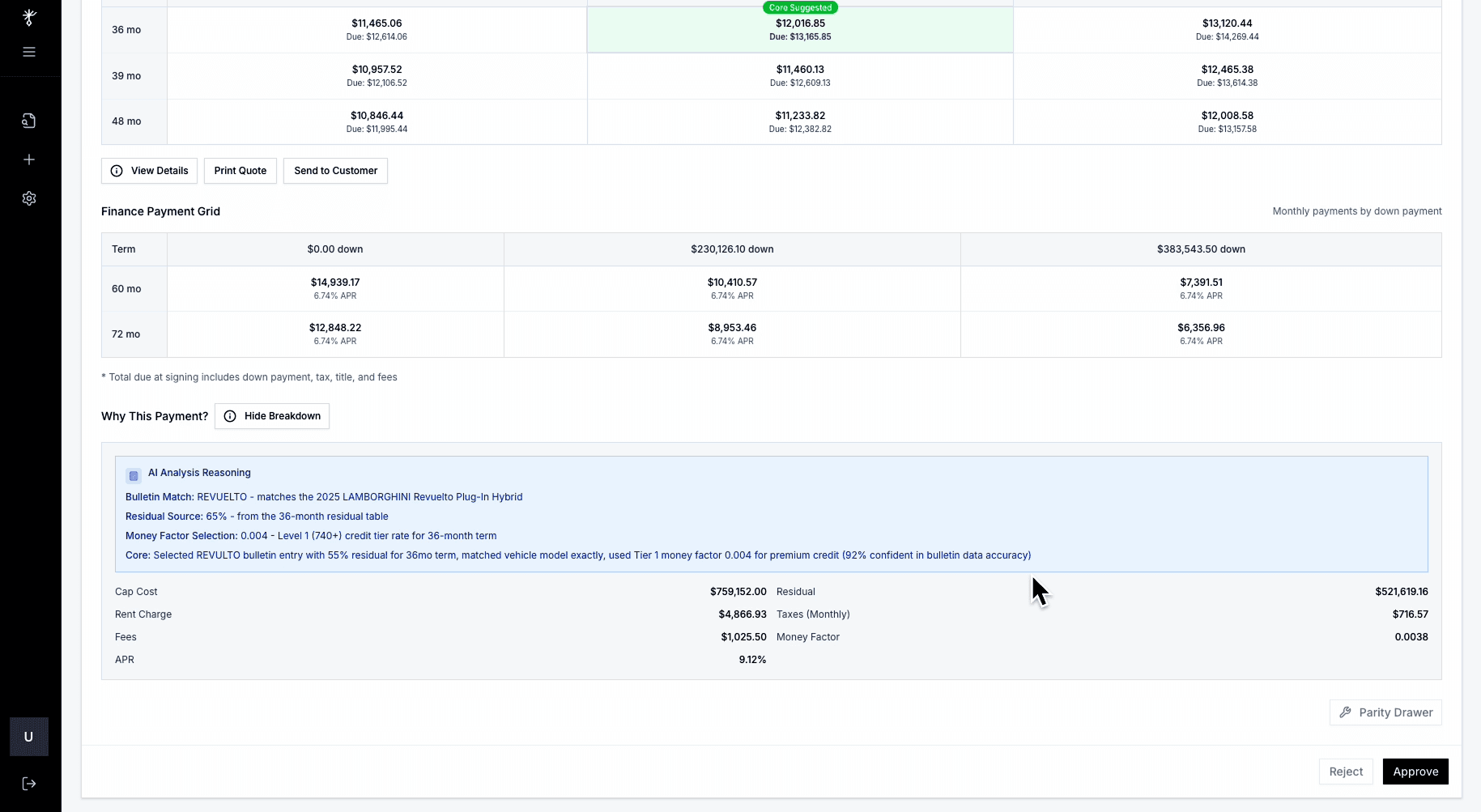
Task: Select 39 mo $12,465.38 lease payment
Action: [1227, 76]
